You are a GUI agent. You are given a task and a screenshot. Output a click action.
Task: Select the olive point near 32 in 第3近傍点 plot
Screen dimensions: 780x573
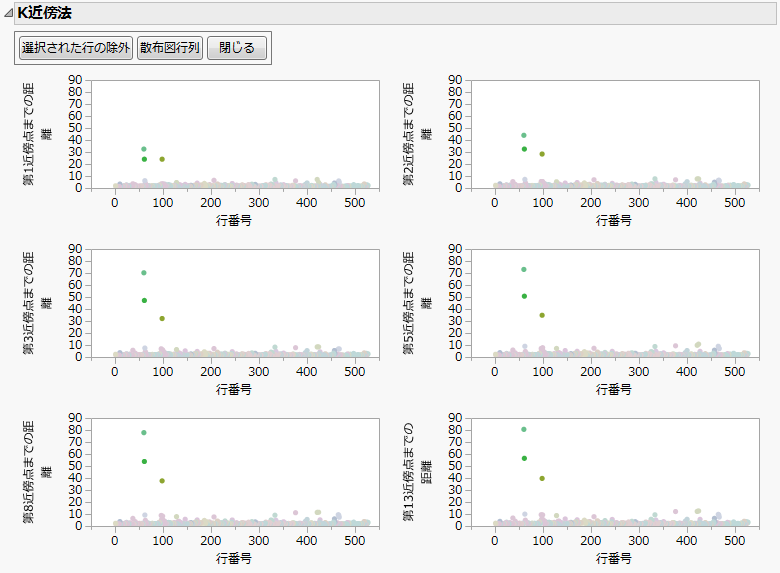point(162,318)
